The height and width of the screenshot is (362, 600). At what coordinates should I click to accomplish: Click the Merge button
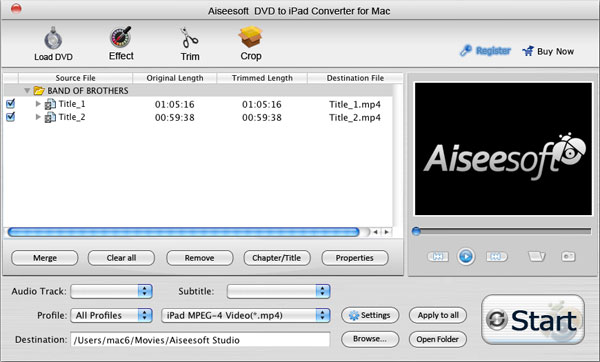(45, 258)
